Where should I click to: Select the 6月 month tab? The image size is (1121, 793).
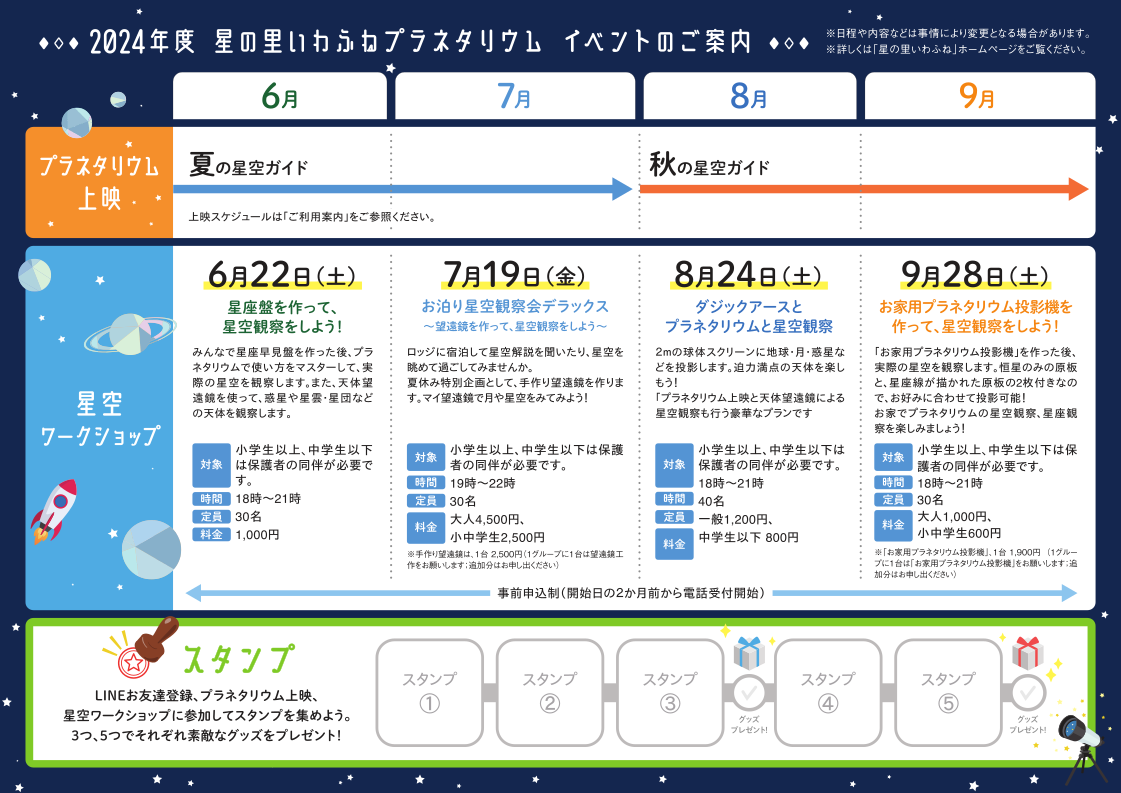(x=280, y=97)
